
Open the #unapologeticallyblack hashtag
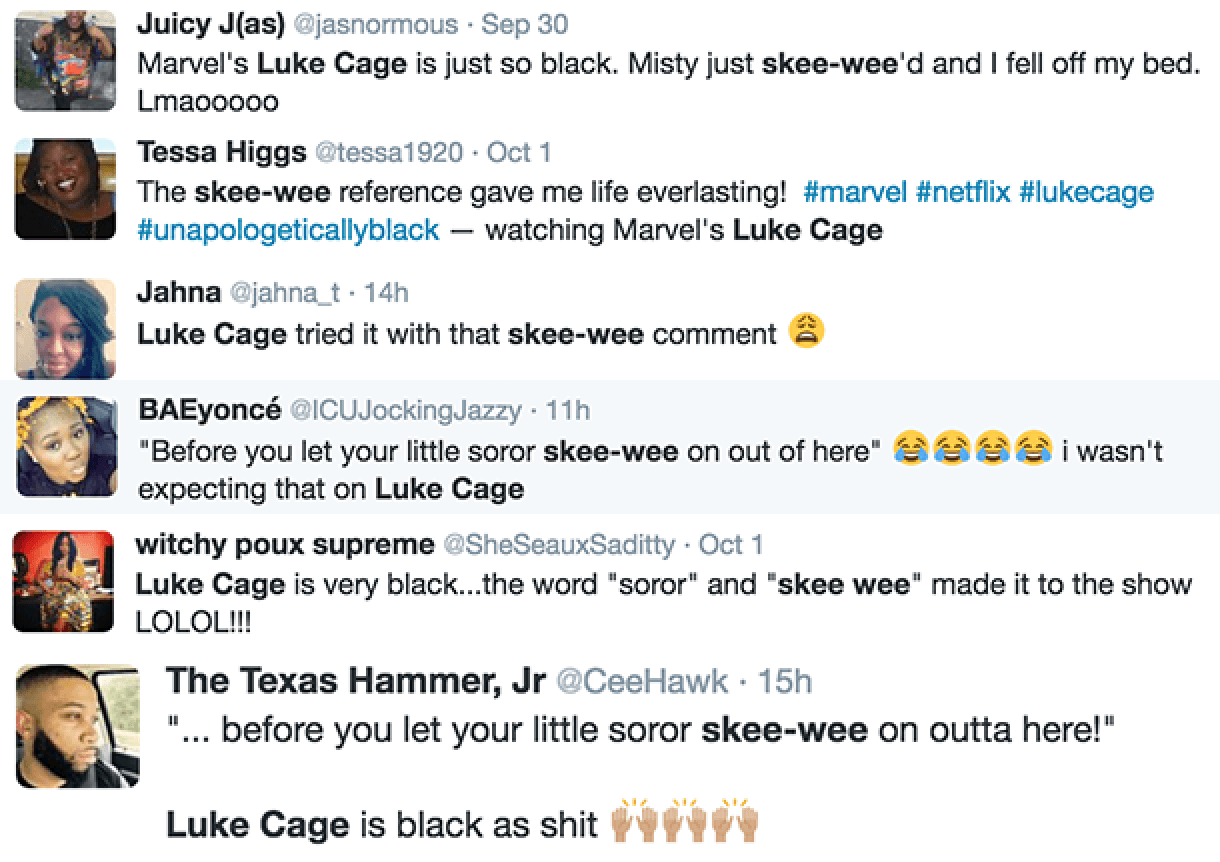point(288,230)
